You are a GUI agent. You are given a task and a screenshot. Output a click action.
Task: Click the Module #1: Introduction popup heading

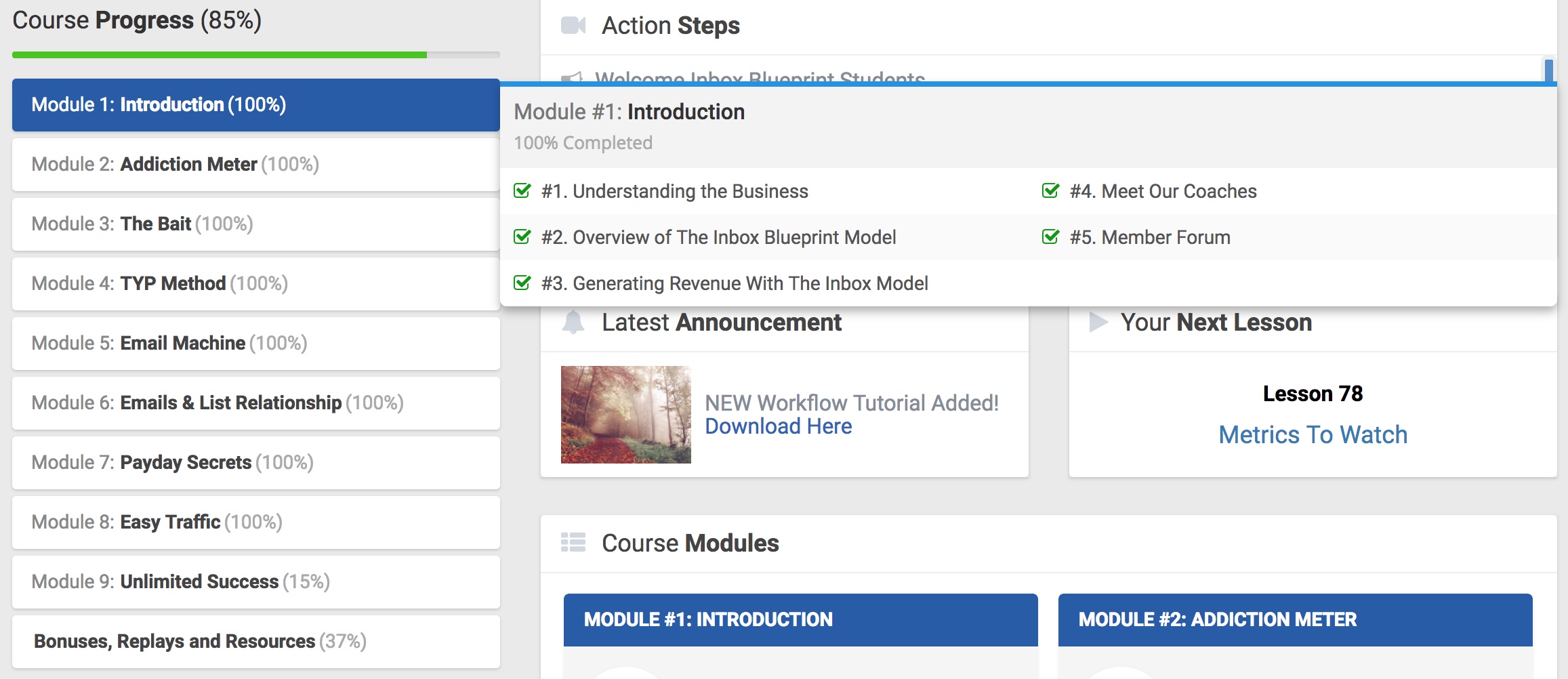tap(629, 112)
